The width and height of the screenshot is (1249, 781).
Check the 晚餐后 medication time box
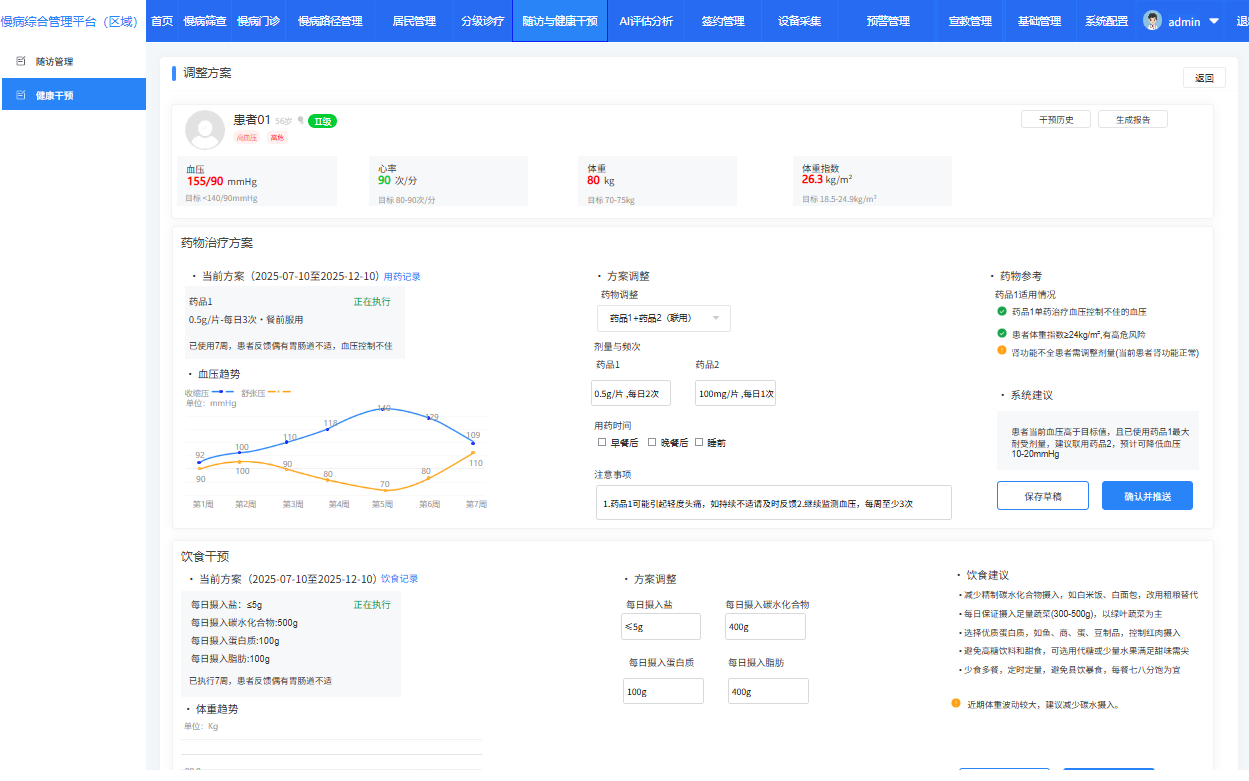652,442
